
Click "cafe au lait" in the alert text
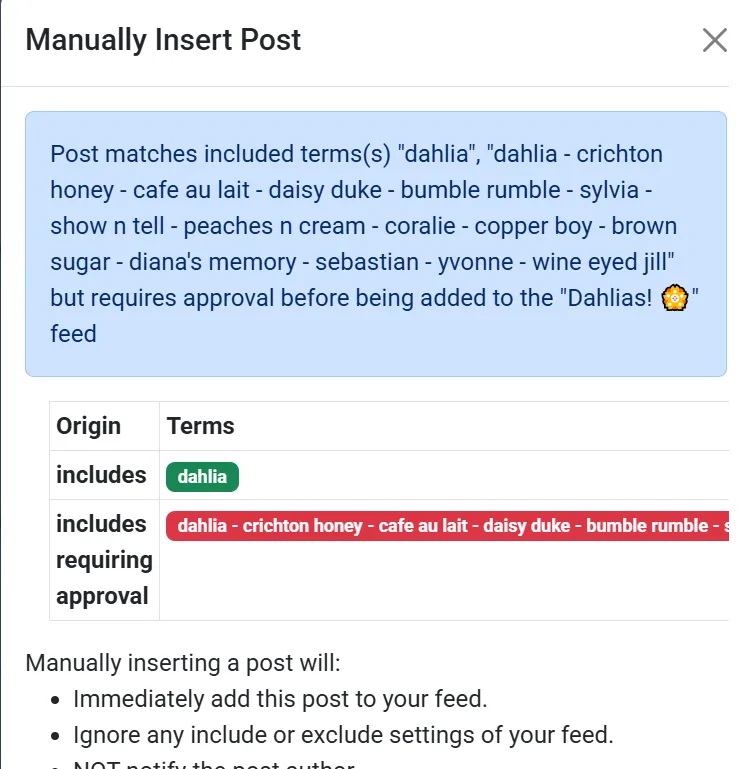186,190
